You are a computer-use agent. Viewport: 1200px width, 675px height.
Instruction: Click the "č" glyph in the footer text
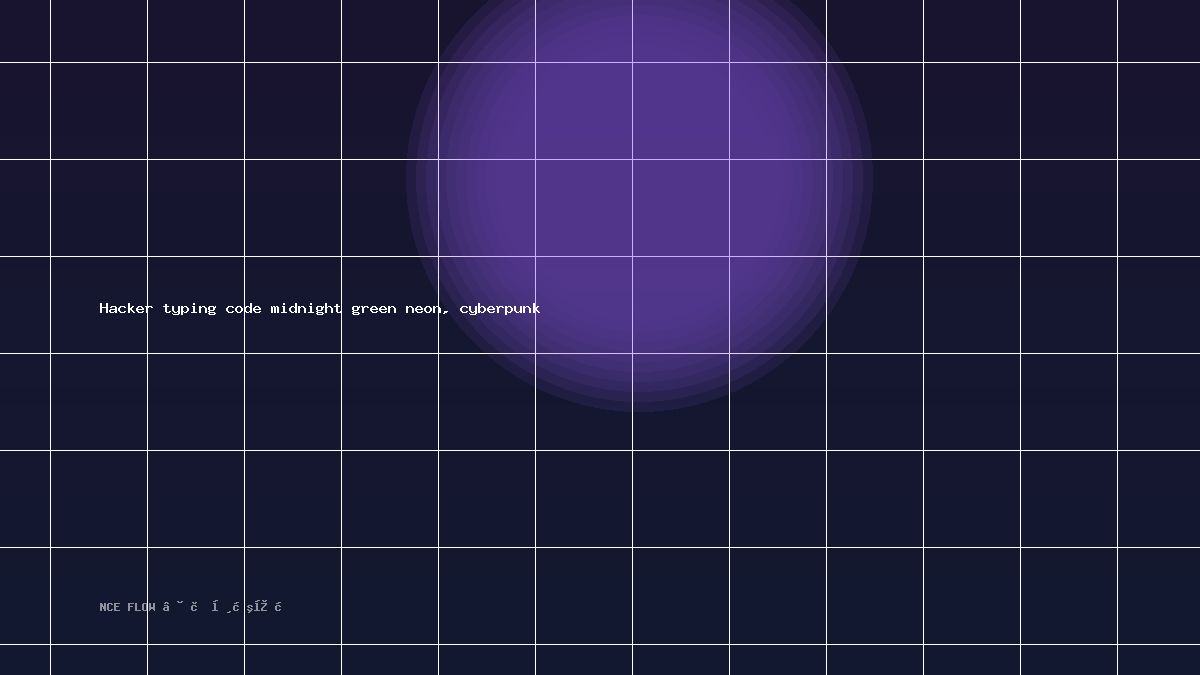pyautogui.click(x=194, y=606)
